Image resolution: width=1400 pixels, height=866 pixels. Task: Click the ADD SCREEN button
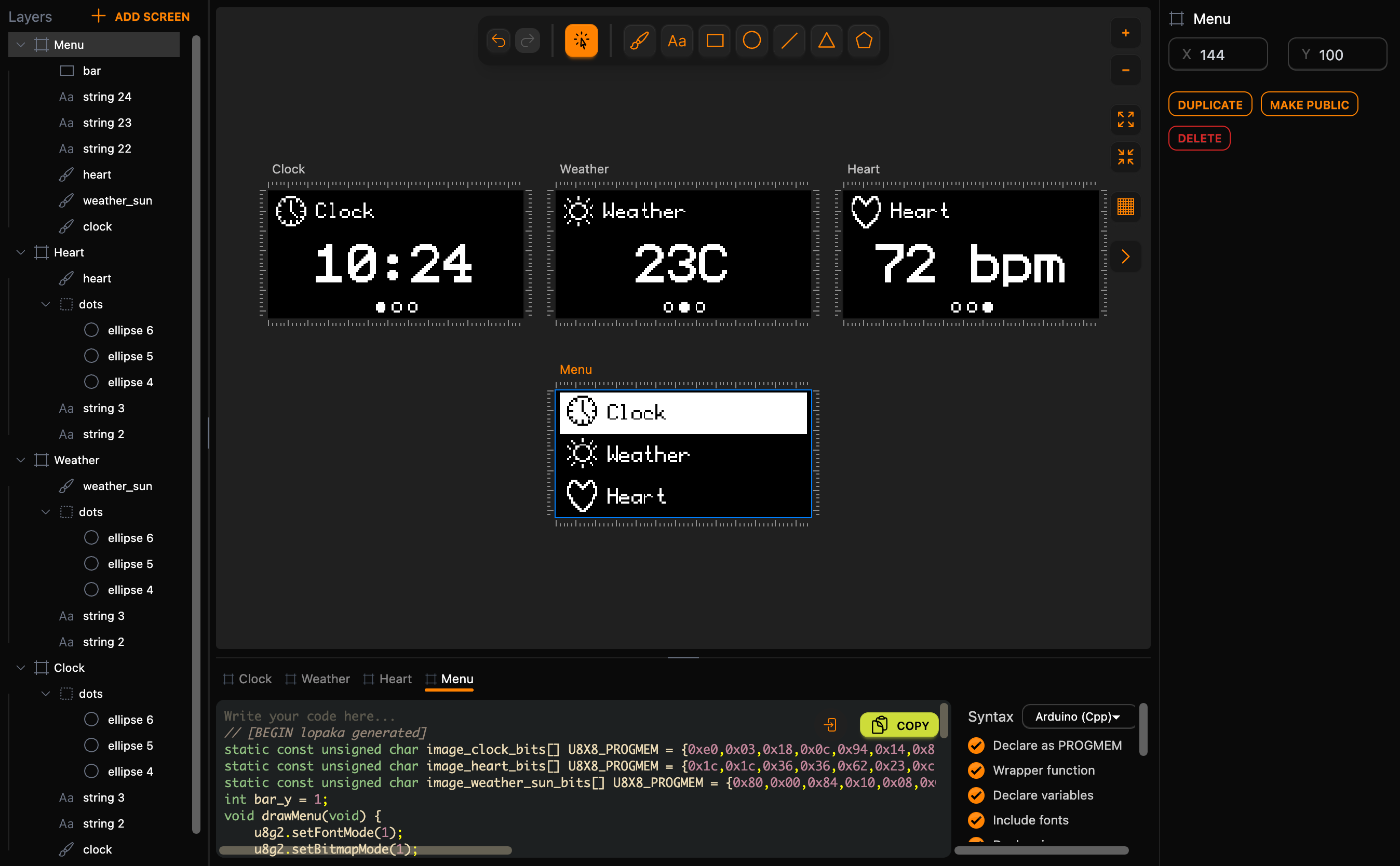pos(140,17)
